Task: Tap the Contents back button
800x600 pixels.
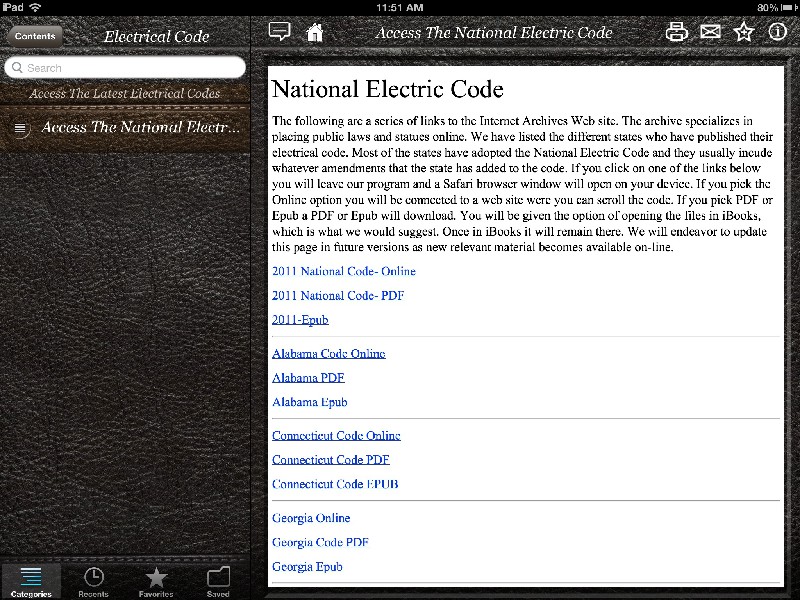Action: (35, 36)
